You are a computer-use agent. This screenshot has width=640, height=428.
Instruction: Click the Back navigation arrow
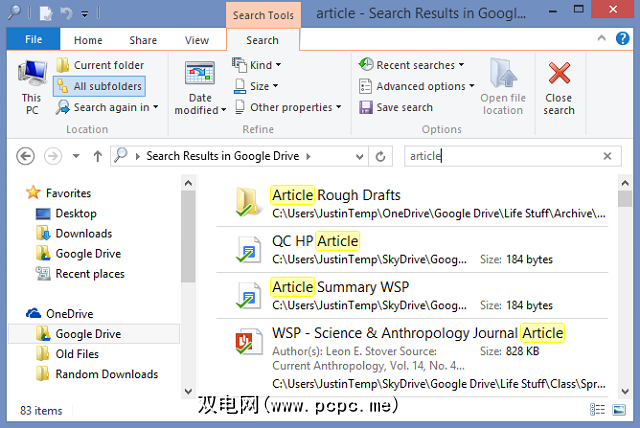[27, 156]
